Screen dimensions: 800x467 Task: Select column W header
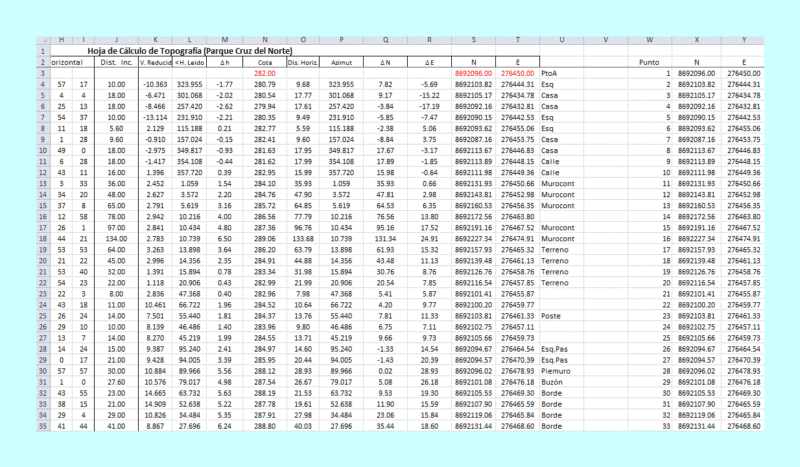click(x=649, y=40)
